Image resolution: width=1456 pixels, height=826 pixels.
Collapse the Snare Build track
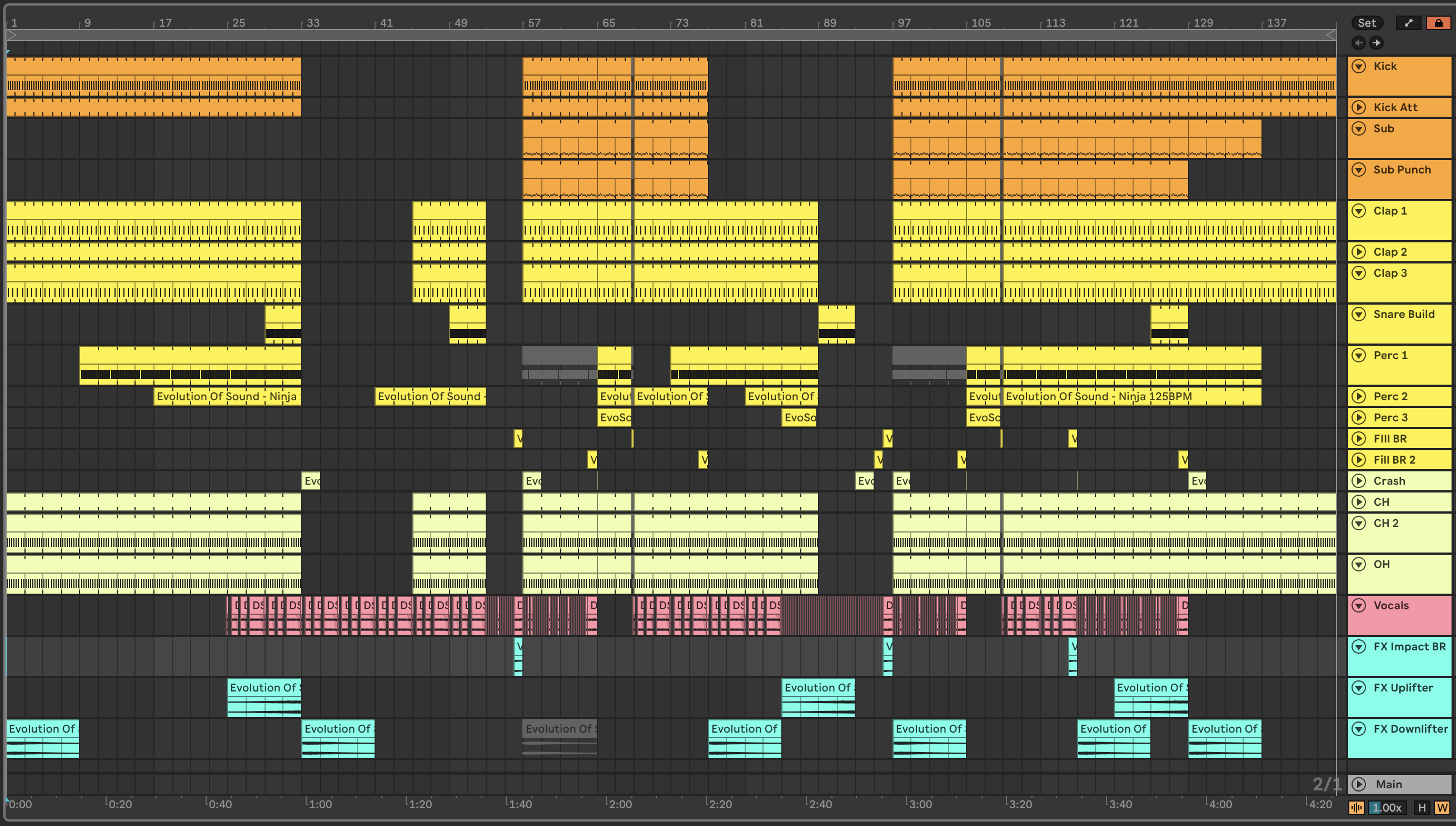pos(1358,314)
